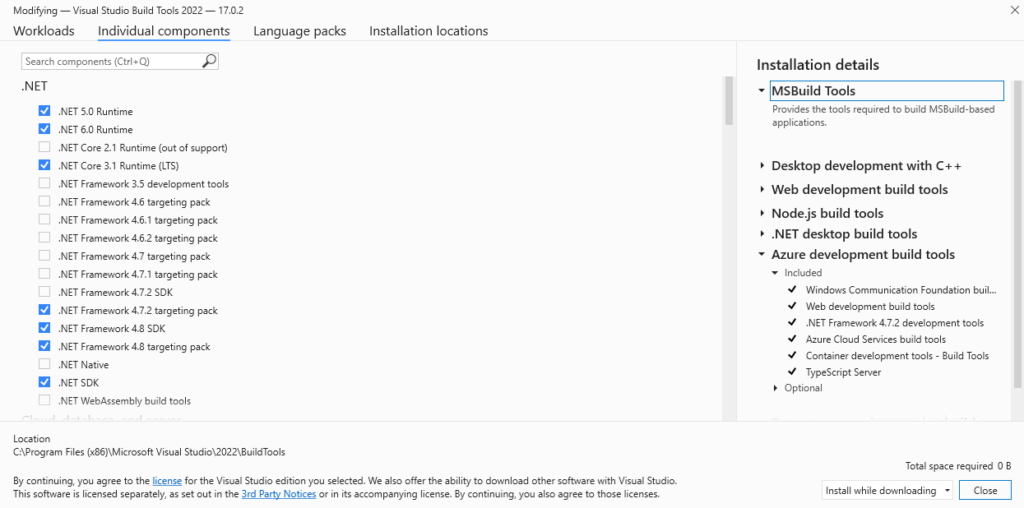Open the Install while downloading dropdown

tap(887, 490)
